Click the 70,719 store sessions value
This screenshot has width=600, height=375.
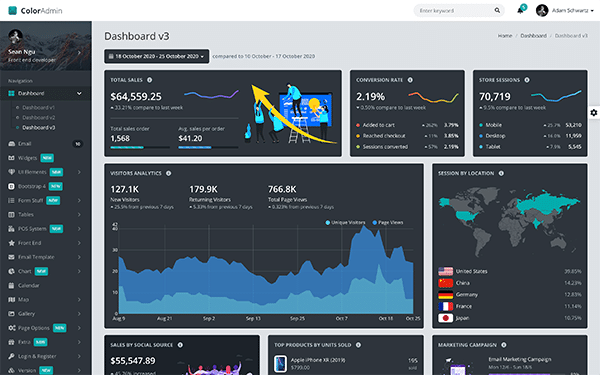495,96
